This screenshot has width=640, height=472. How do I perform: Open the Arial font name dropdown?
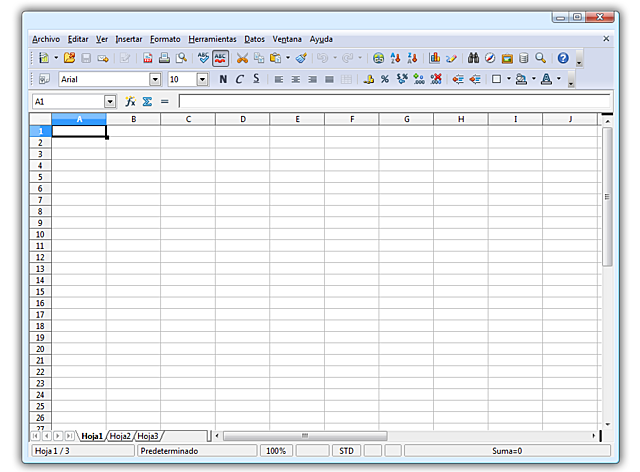pos(155,79)
